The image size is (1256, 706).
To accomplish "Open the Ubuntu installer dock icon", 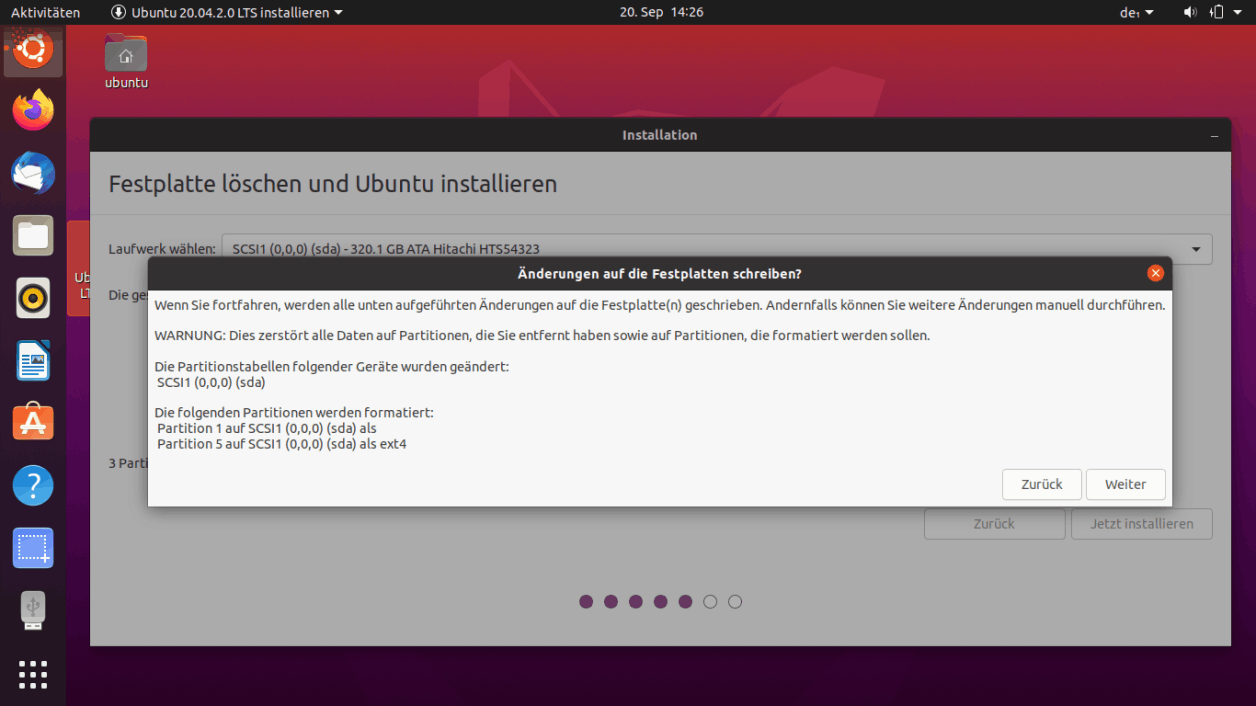I will (x=33, y=50).
